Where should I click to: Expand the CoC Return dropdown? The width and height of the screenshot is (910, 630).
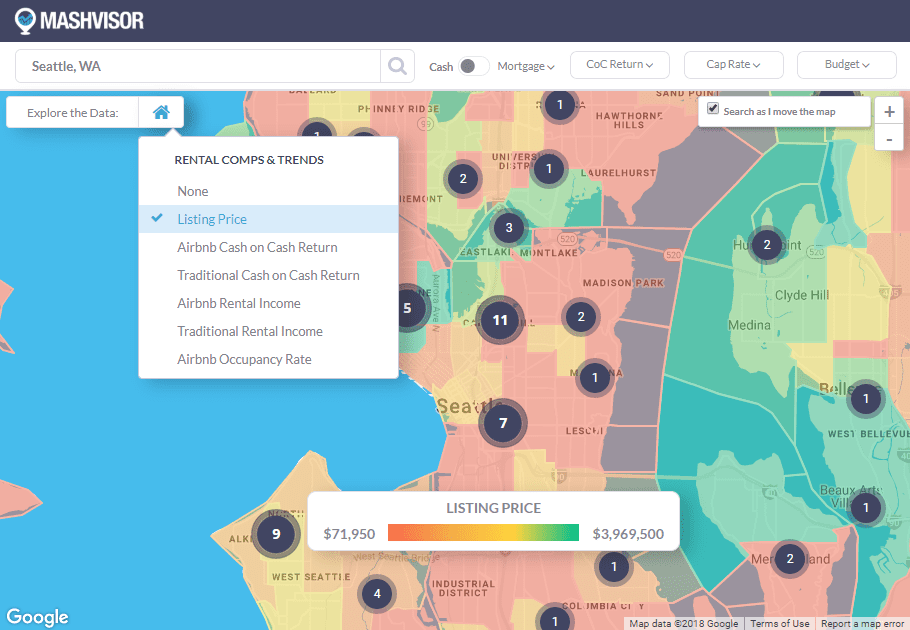tap(620, 65)
